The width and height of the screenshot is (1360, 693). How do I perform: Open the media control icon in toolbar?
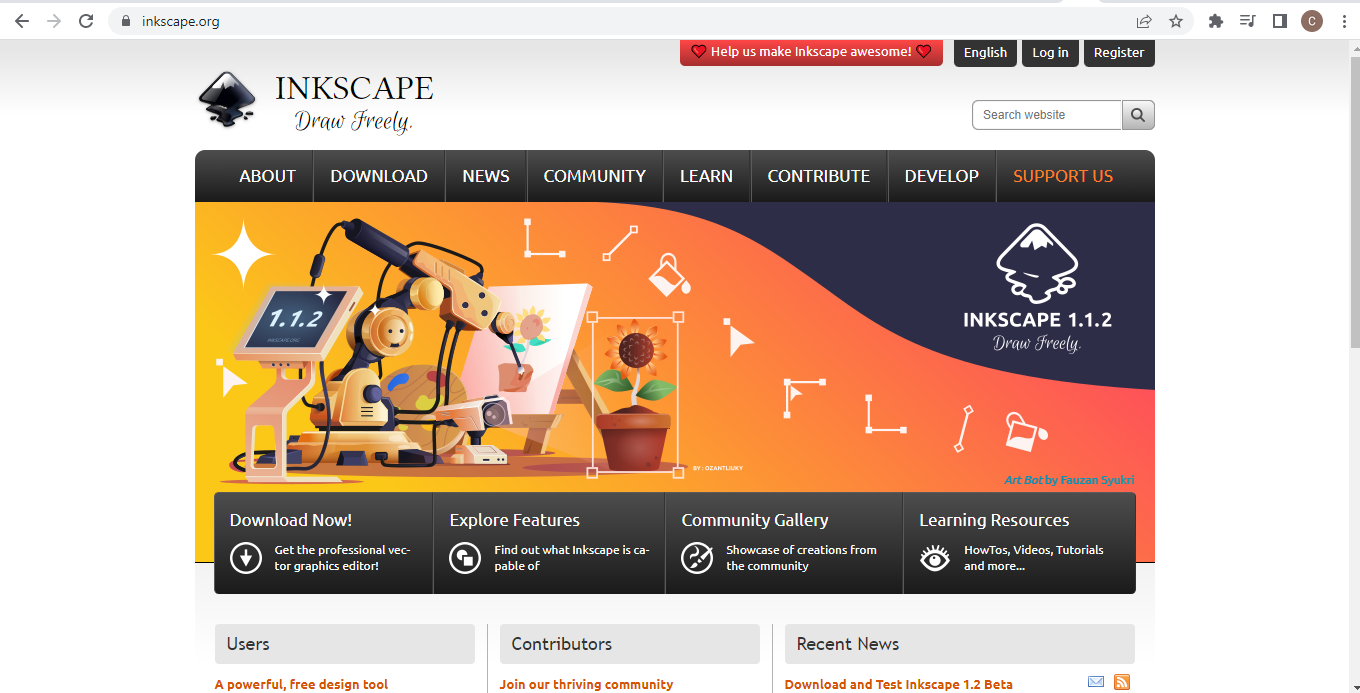click(x=1247, y=21)
